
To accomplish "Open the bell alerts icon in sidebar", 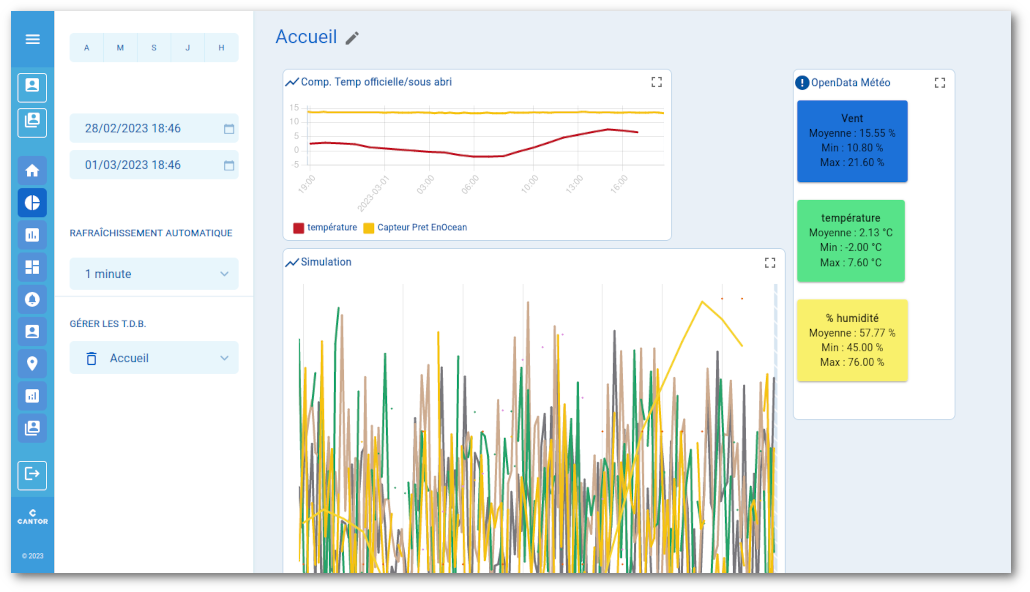I will coord(32,299).
